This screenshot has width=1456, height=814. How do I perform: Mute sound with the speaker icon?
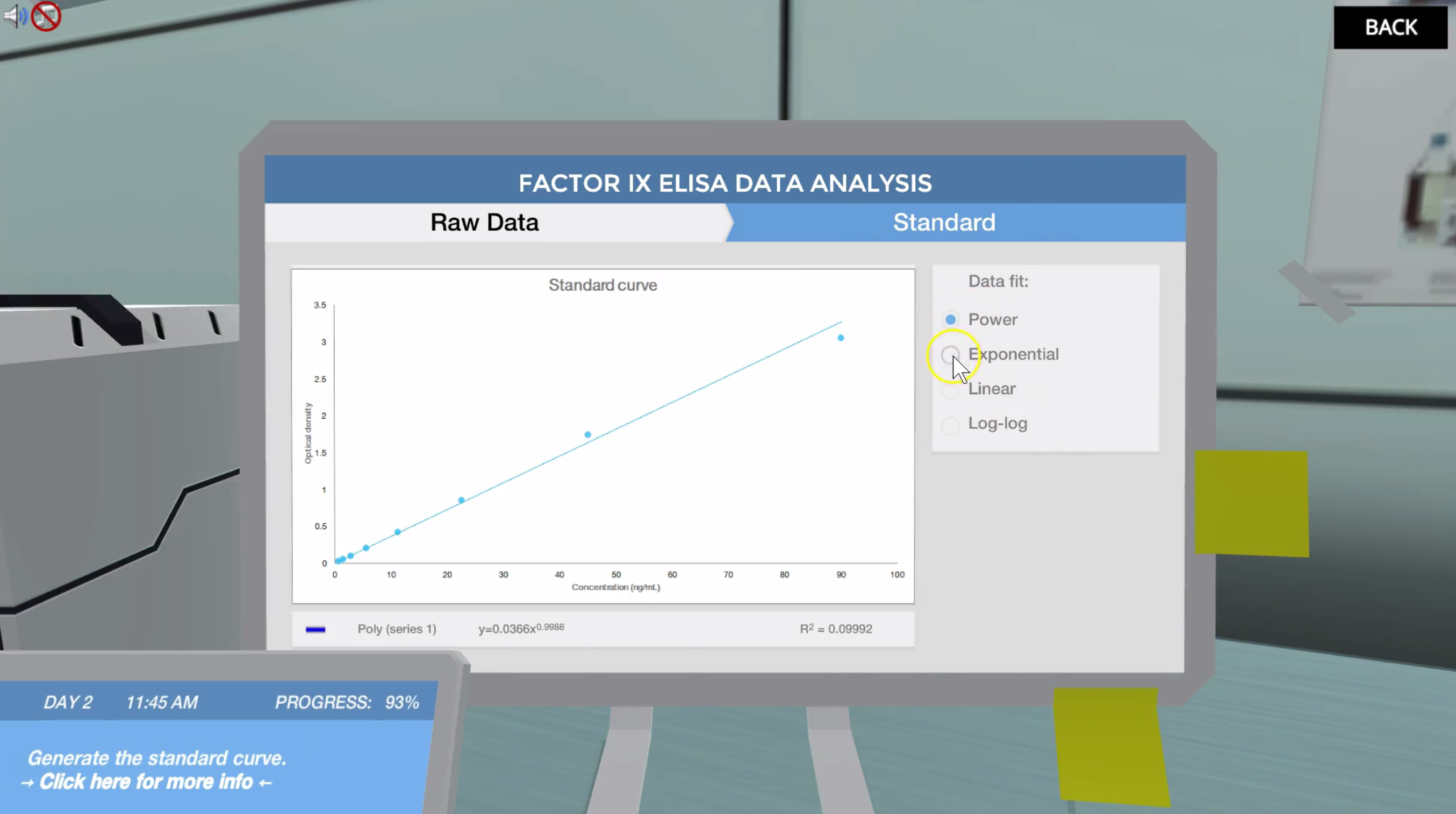(x=15, y=15)
